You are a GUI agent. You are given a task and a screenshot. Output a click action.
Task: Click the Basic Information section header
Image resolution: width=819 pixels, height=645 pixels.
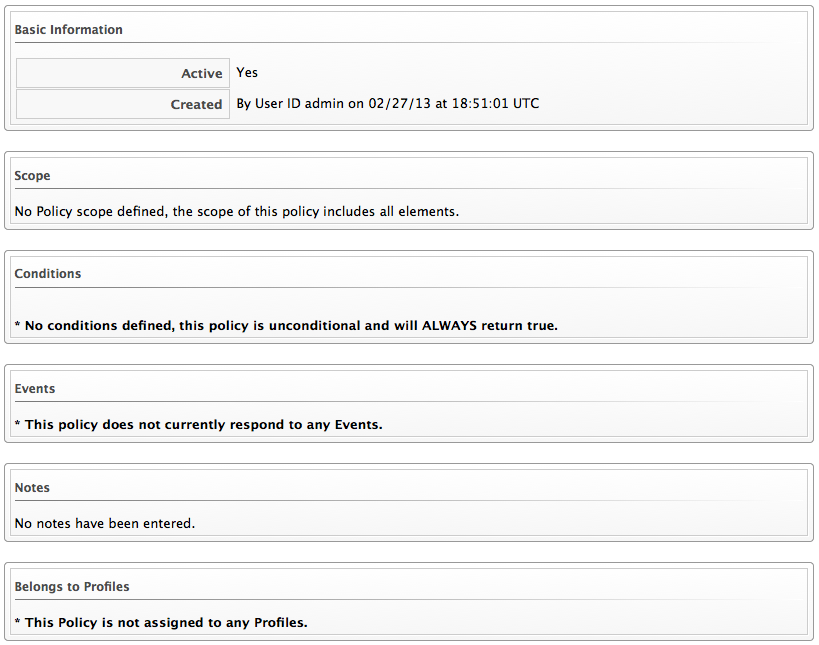click(x=68, y=30)
